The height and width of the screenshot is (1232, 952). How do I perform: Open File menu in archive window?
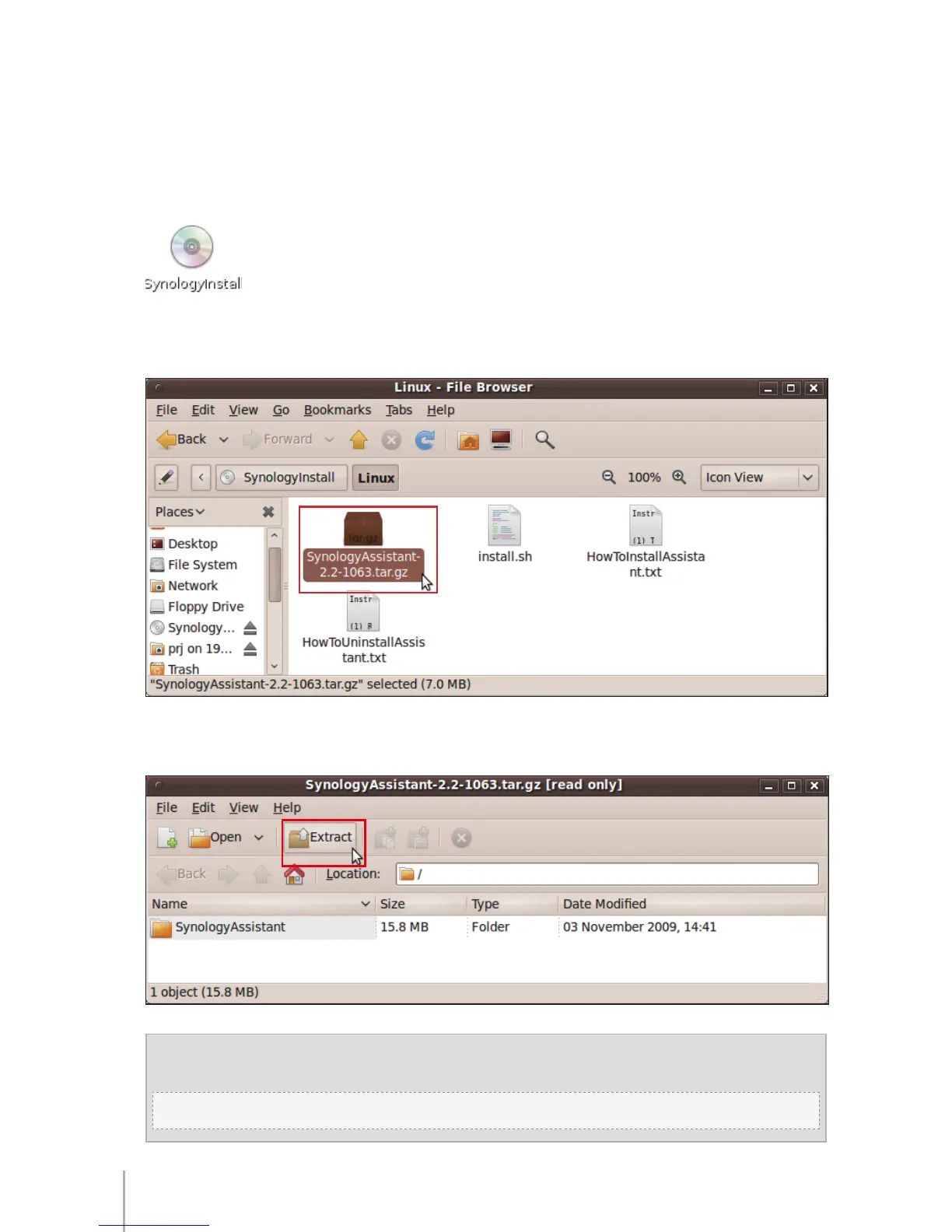(x=166, y=808)
